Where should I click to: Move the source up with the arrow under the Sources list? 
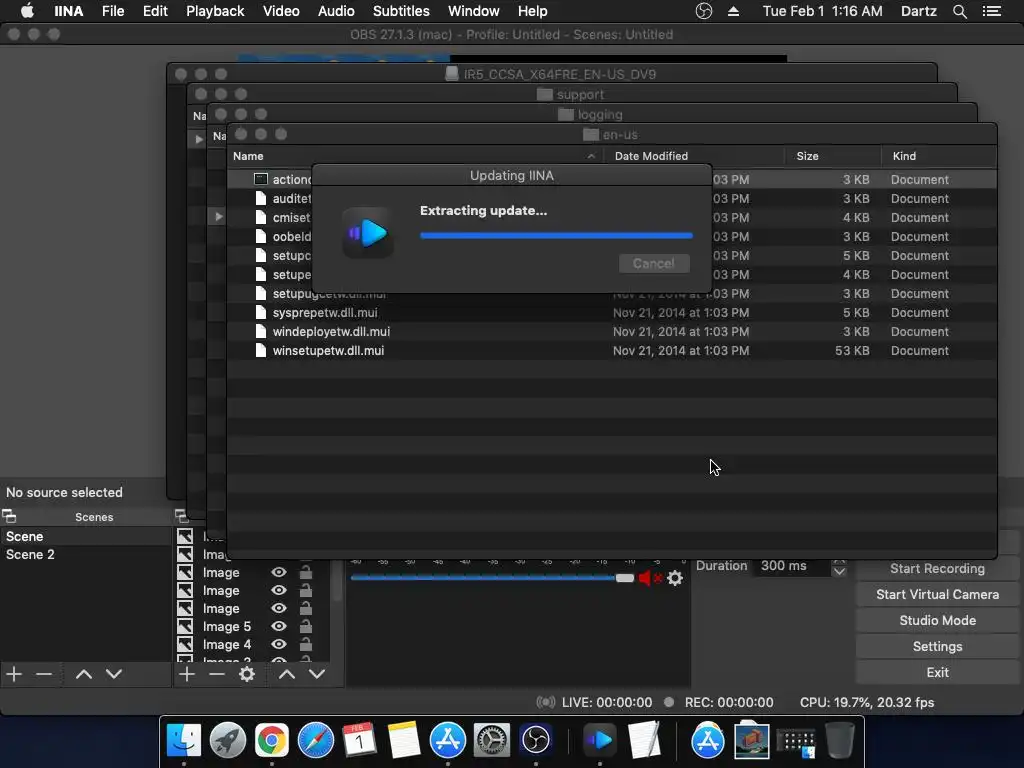click(x=287, y=674)
